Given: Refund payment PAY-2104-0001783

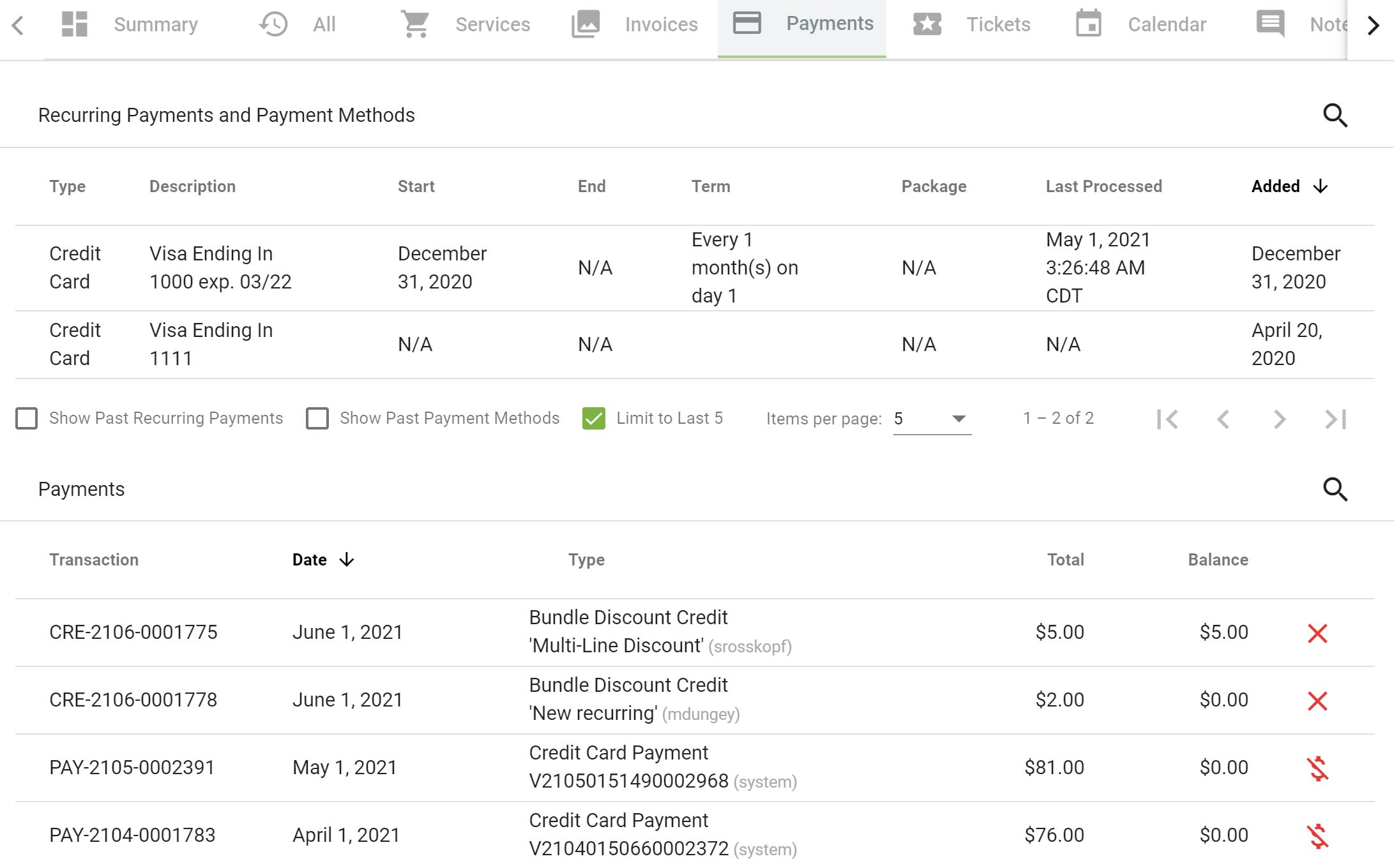Looking at the screenshot, I should 1317,836.
